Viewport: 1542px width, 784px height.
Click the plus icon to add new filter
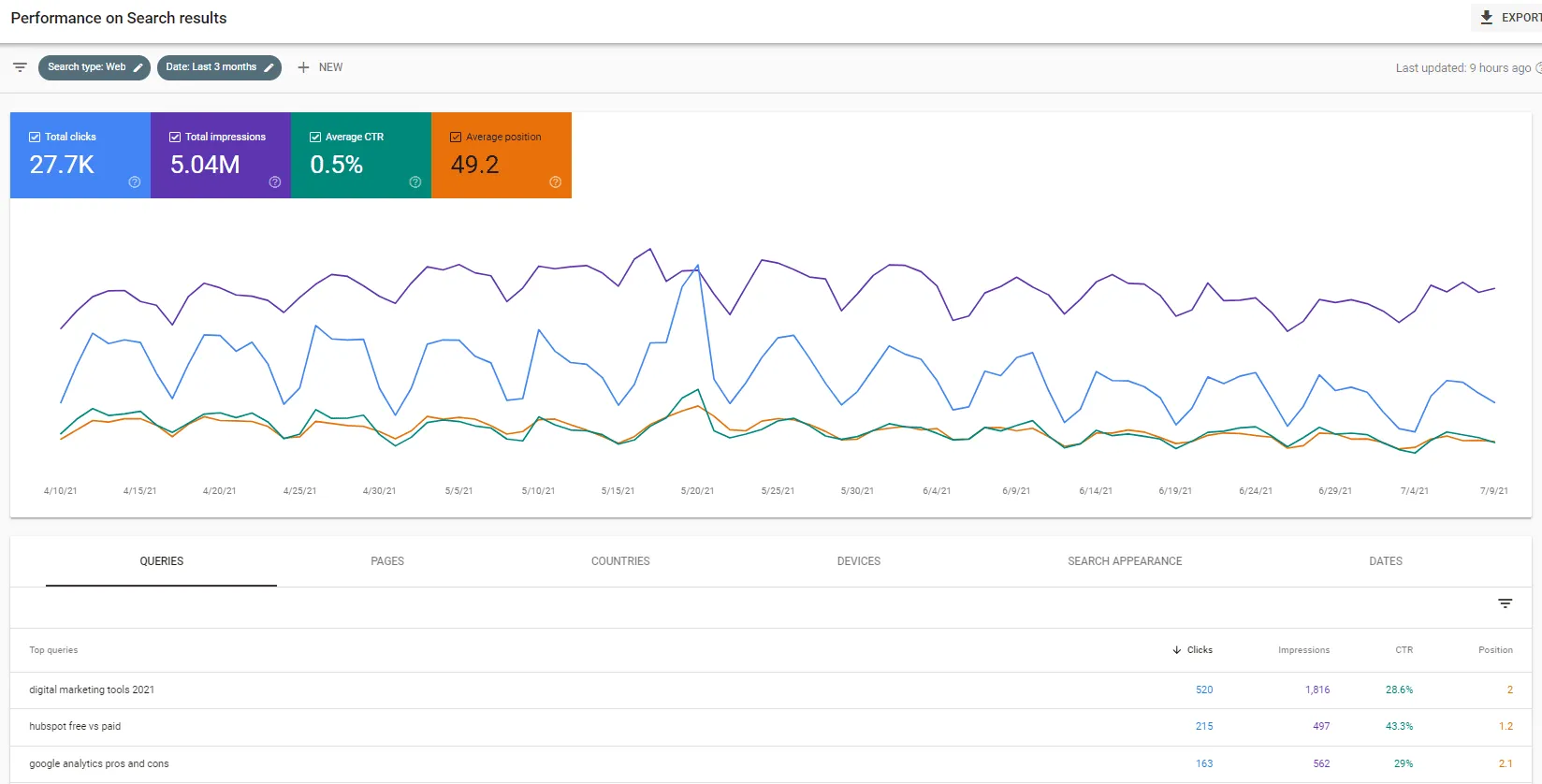click(x=303, y=67)
